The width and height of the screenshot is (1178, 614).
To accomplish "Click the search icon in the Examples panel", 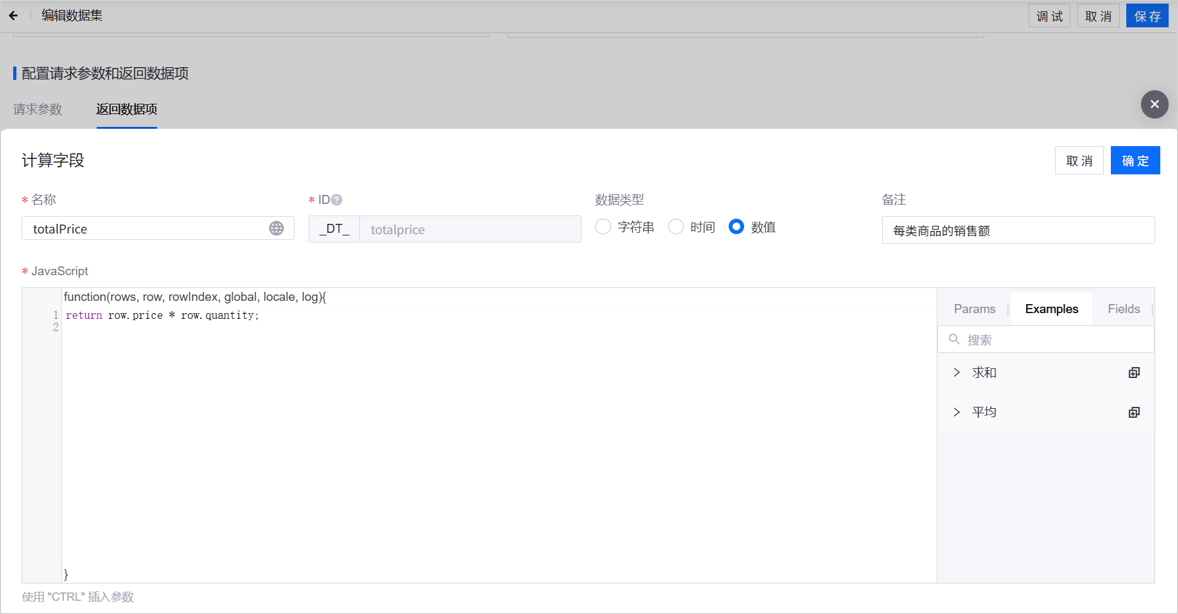I will click(952, 339).
